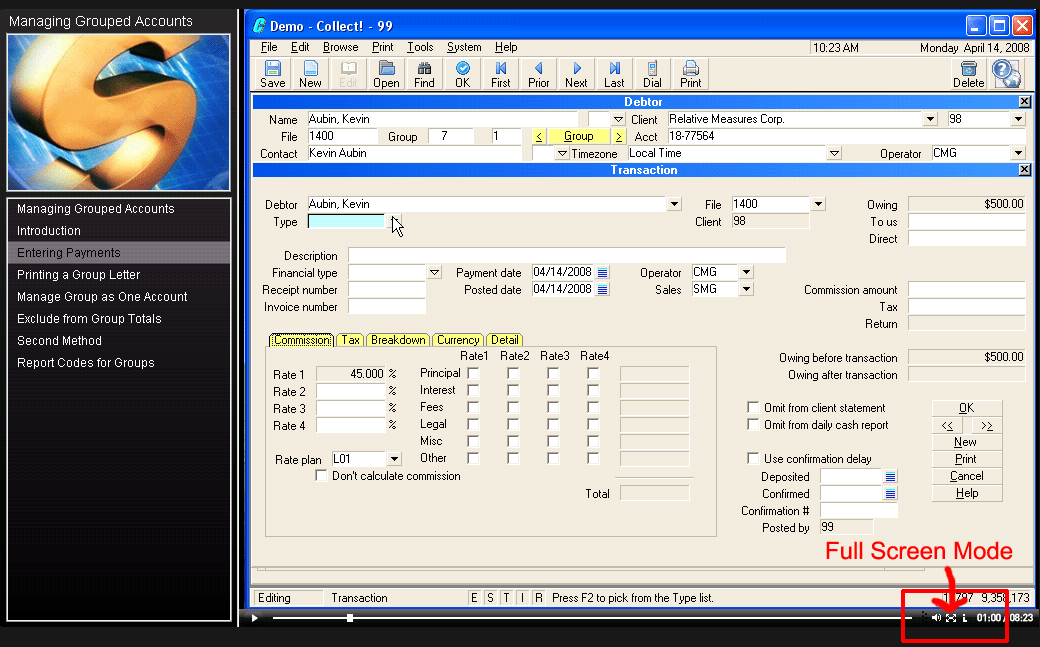Switch video to full screen mode icon
Screen dimensions: 1040x647
pos(950,618)
